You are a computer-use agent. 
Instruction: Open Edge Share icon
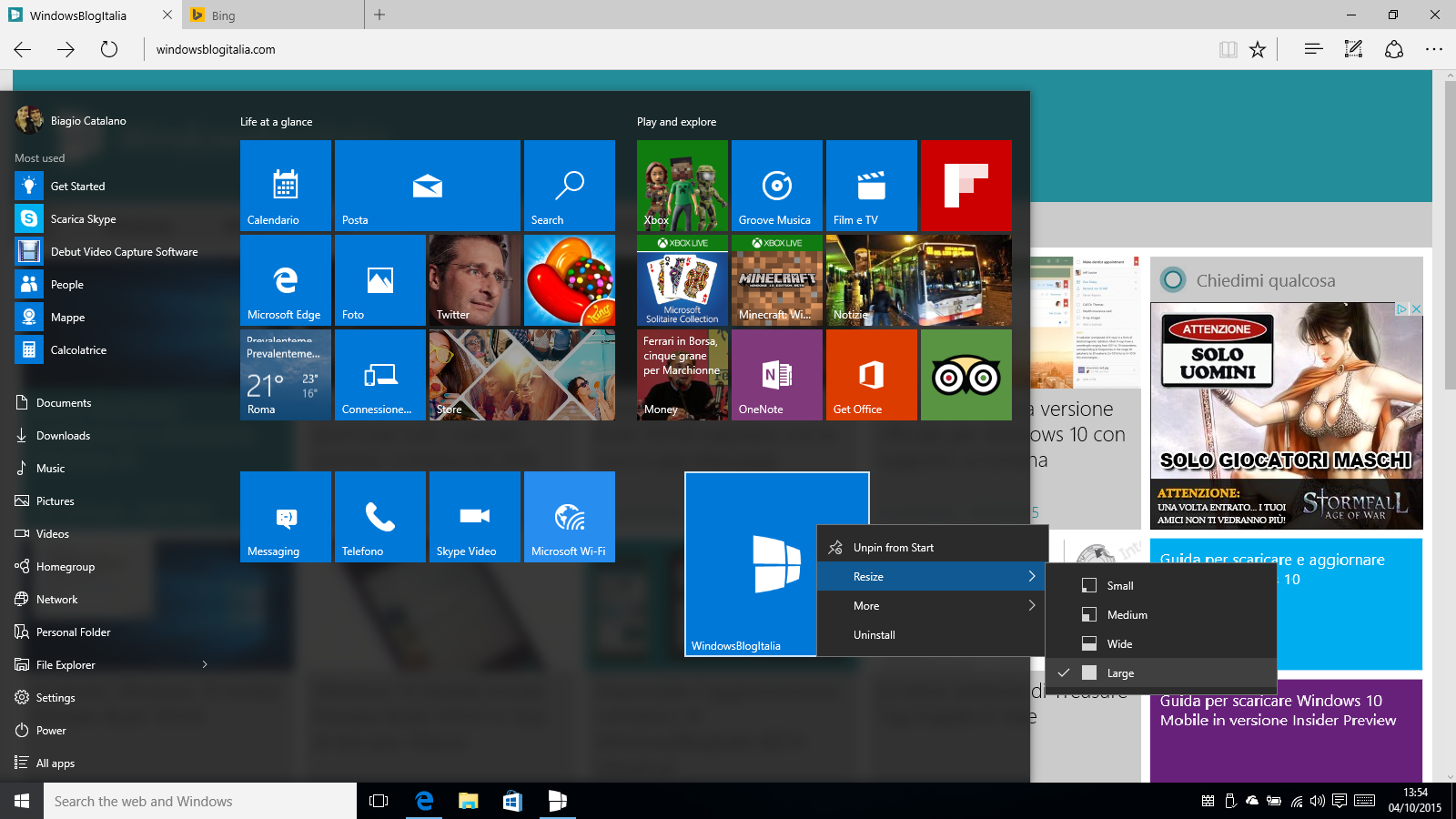1394,49
